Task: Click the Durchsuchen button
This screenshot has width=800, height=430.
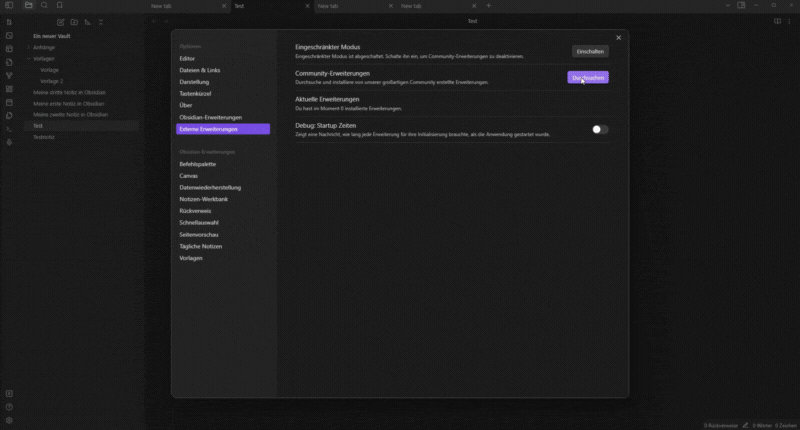Action: [588, 78]
